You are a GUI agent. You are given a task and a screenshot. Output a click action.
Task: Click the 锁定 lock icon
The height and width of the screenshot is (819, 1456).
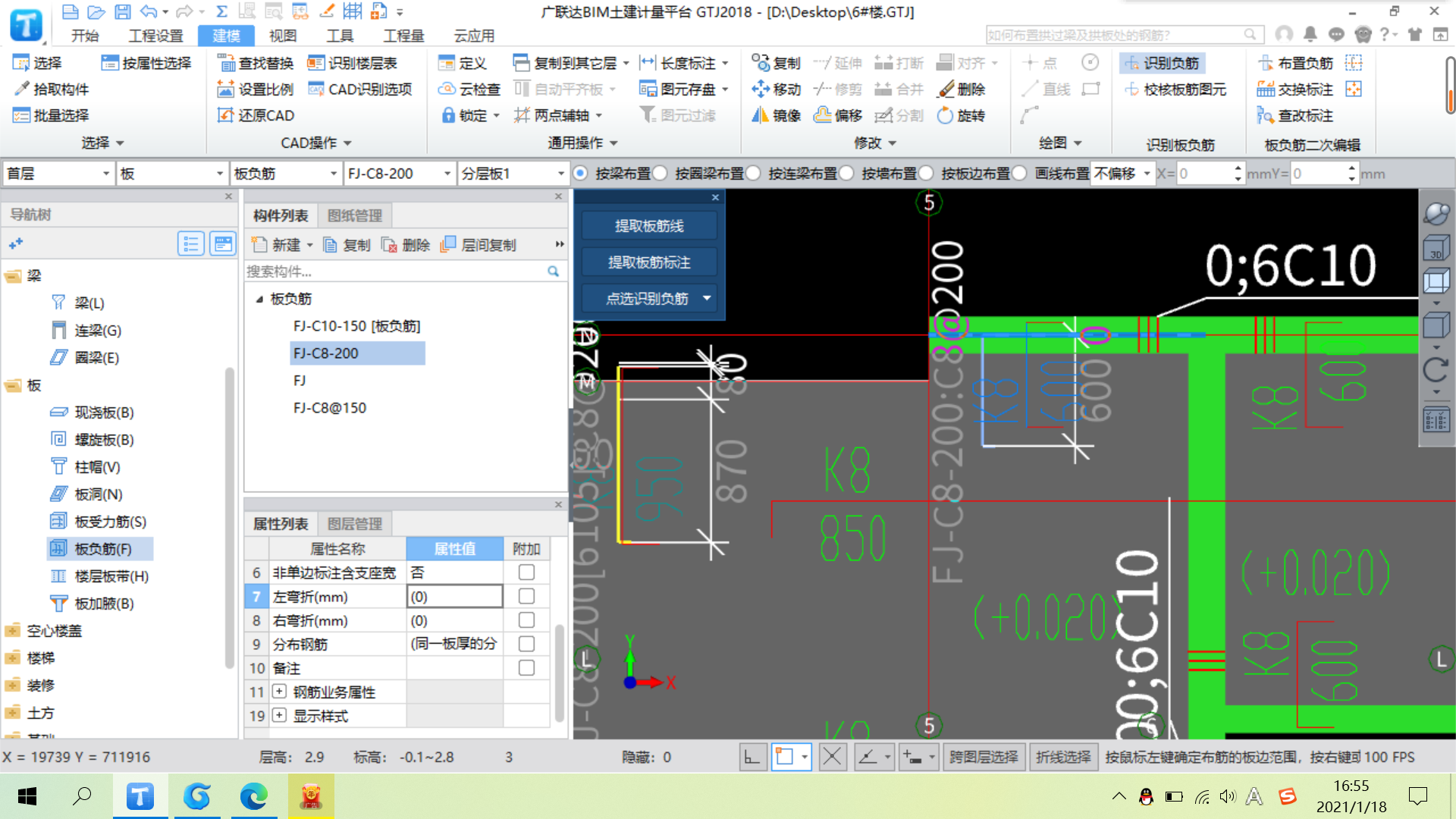pos(448,115)
